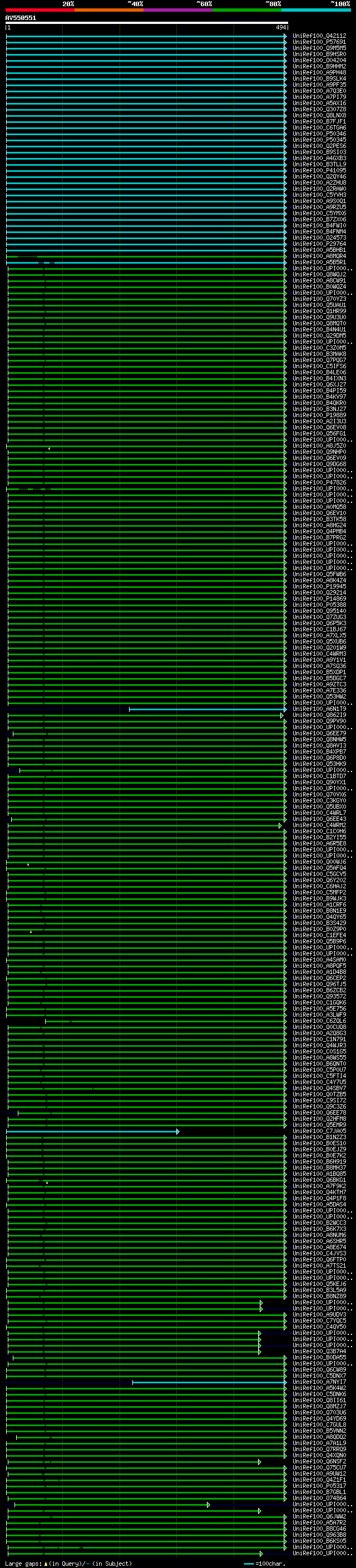This screenshot has height=1568, width=356.
Task: Select the UniRef100_B9WJK3 label
Action: [319, 898]
